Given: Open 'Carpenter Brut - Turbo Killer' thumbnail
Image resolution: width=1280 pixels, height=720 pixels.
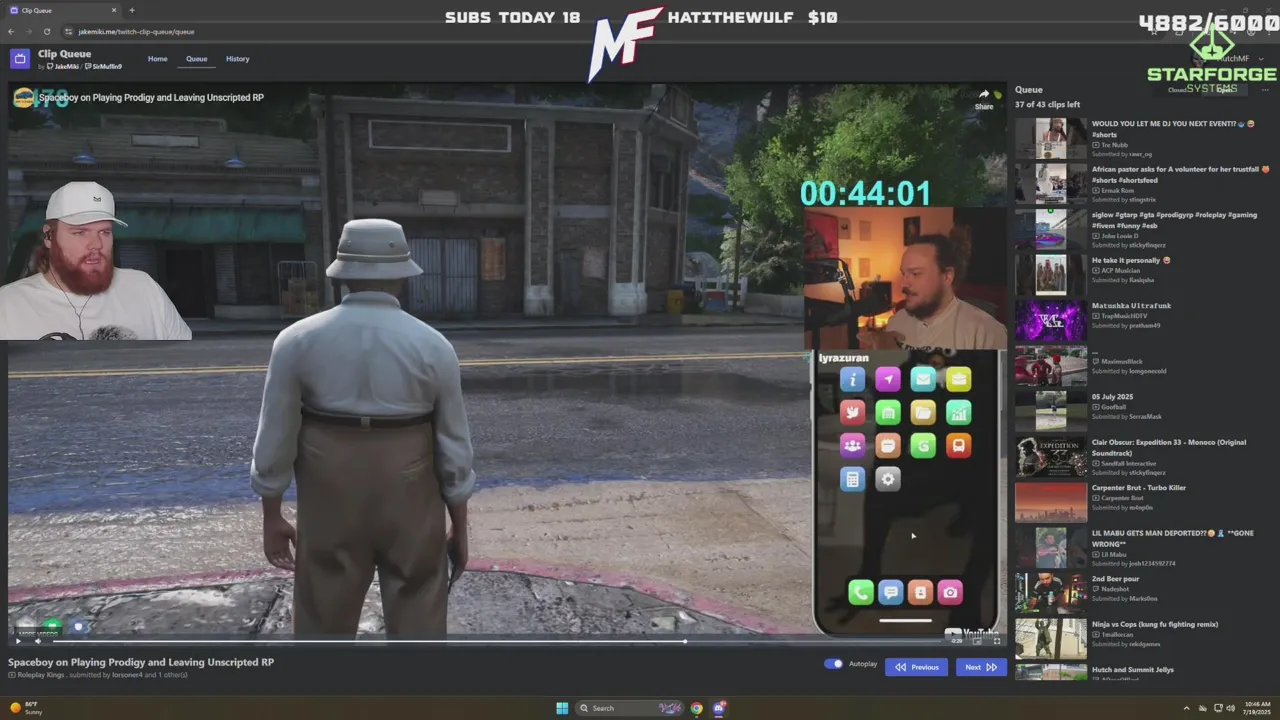Looking at the screenshot, I should click(1051, 502).
